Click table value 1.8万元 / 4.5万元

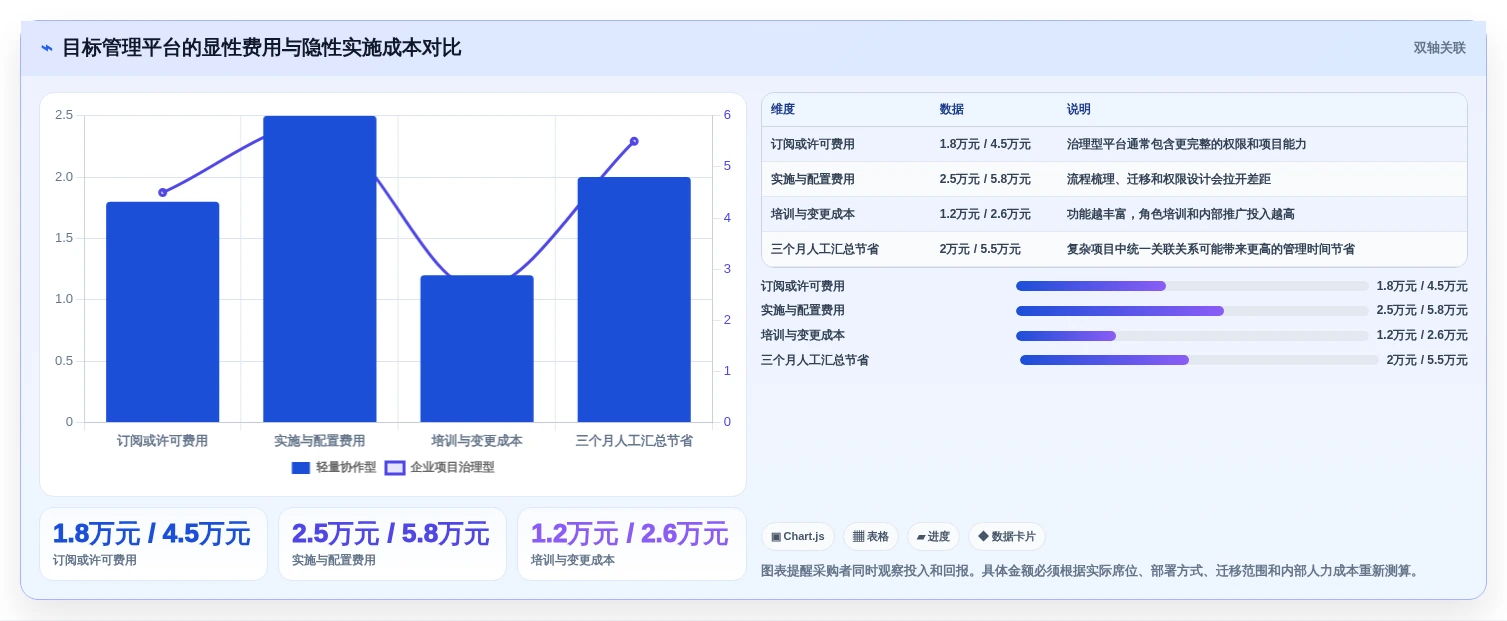click(x=985, y=145)
